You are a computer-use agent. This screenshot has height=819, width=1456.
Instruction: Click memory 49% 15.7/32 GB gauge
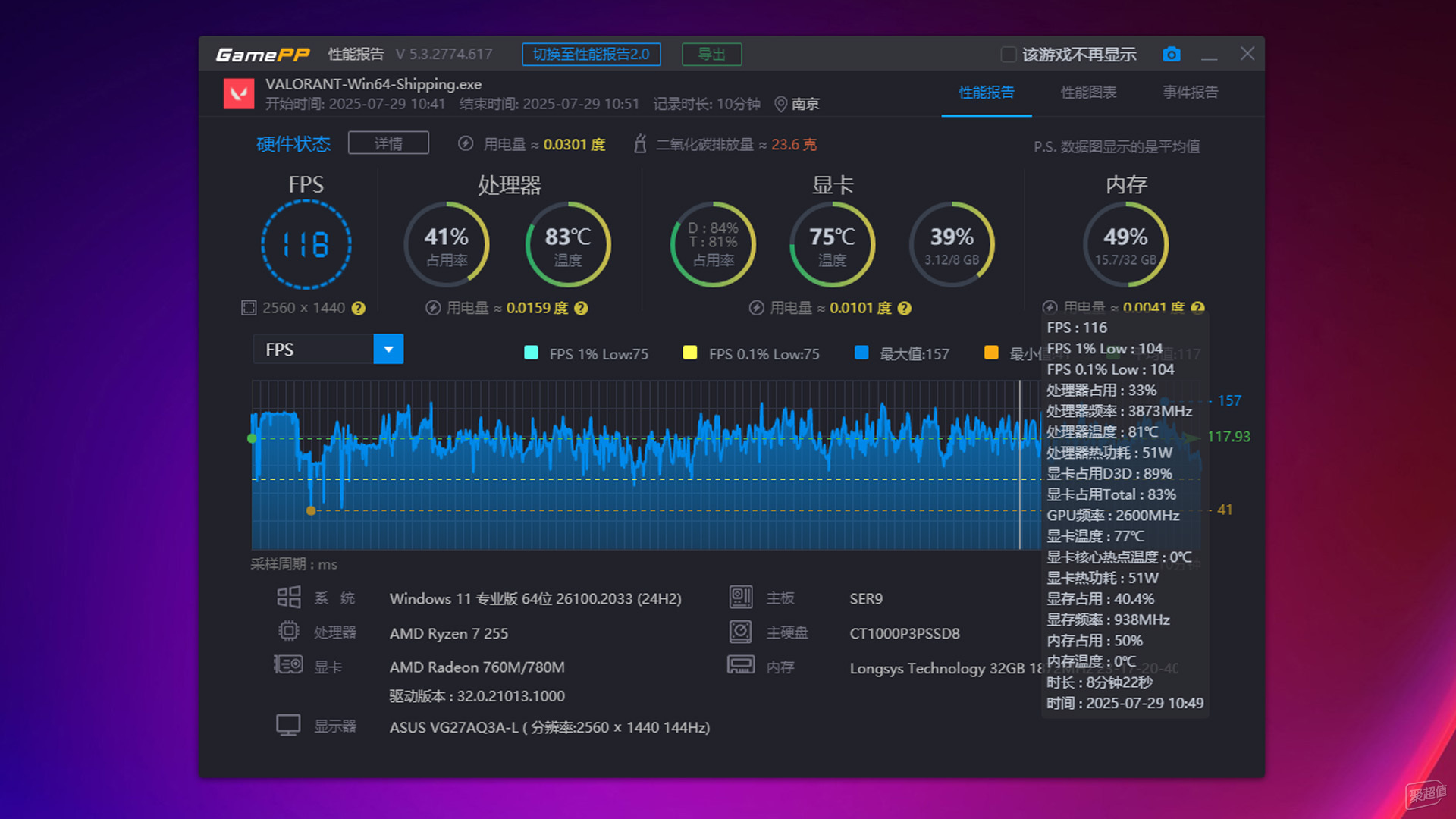point(1125,244)
